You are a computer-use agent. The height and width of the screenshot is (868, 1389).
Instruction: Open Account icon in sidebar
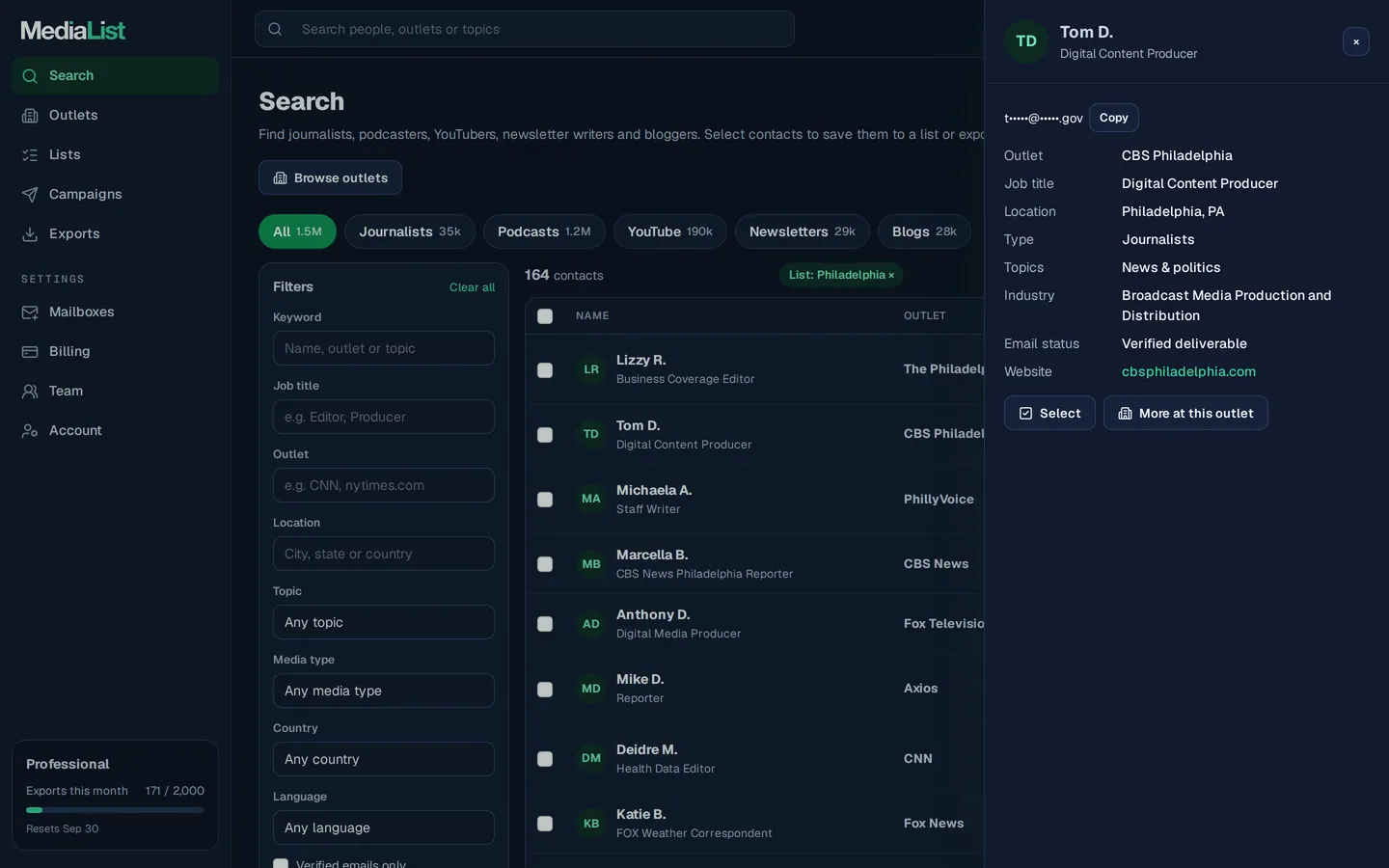tap(30, 431)
